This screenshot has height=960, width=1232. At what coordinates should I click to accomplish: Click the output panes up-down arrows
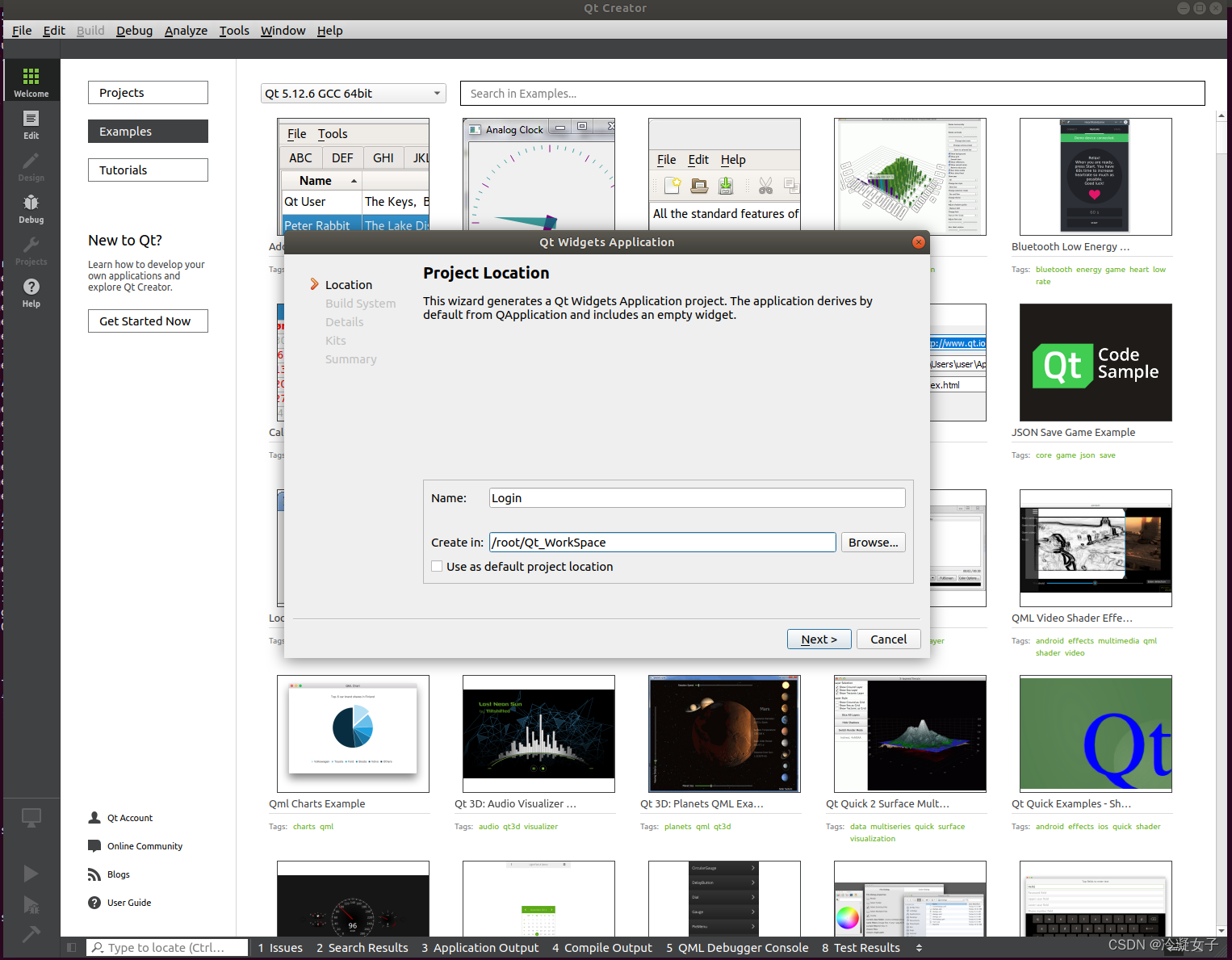(x=919, y=948)
